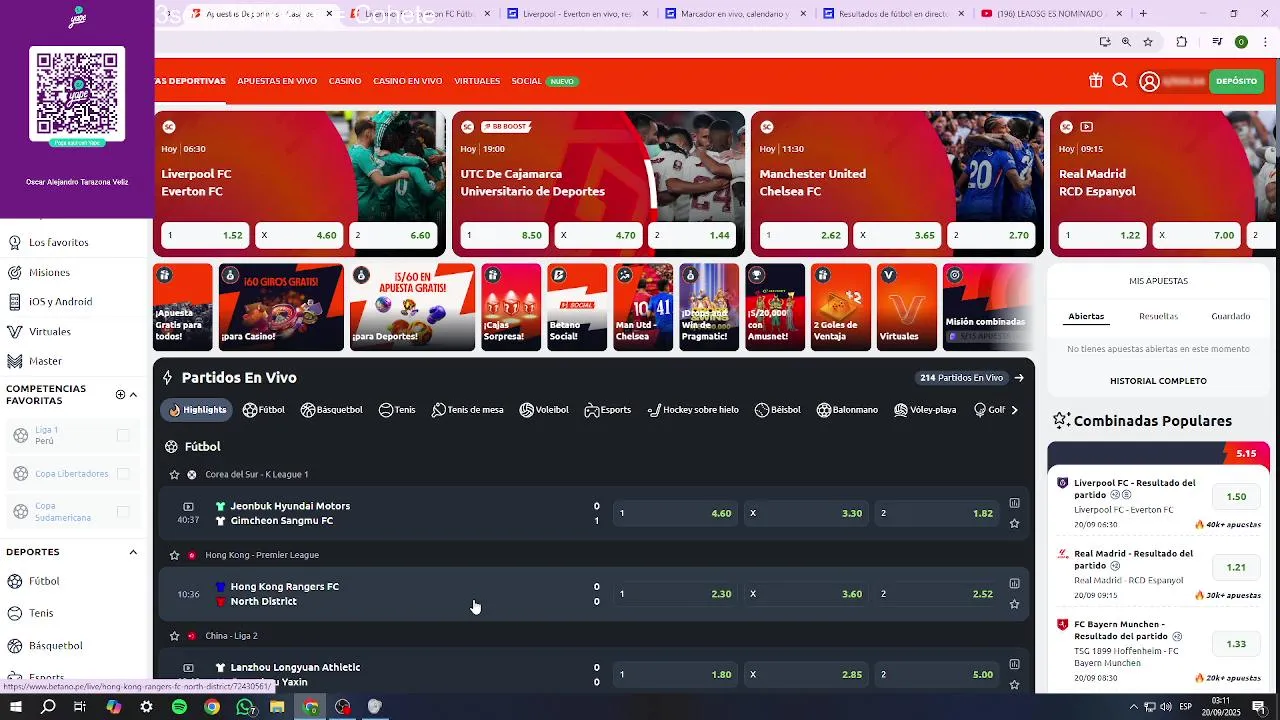The width and height of the screenshot is (1280, 720).
Task: Toggle Liga 1 Perú favorite checkbox
Action: pos(123,435)
